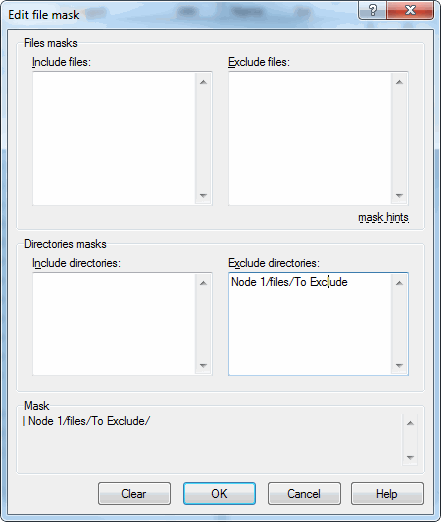
Task: Click up arrow in Include files scrollbar
Action: tap(203, 82)
